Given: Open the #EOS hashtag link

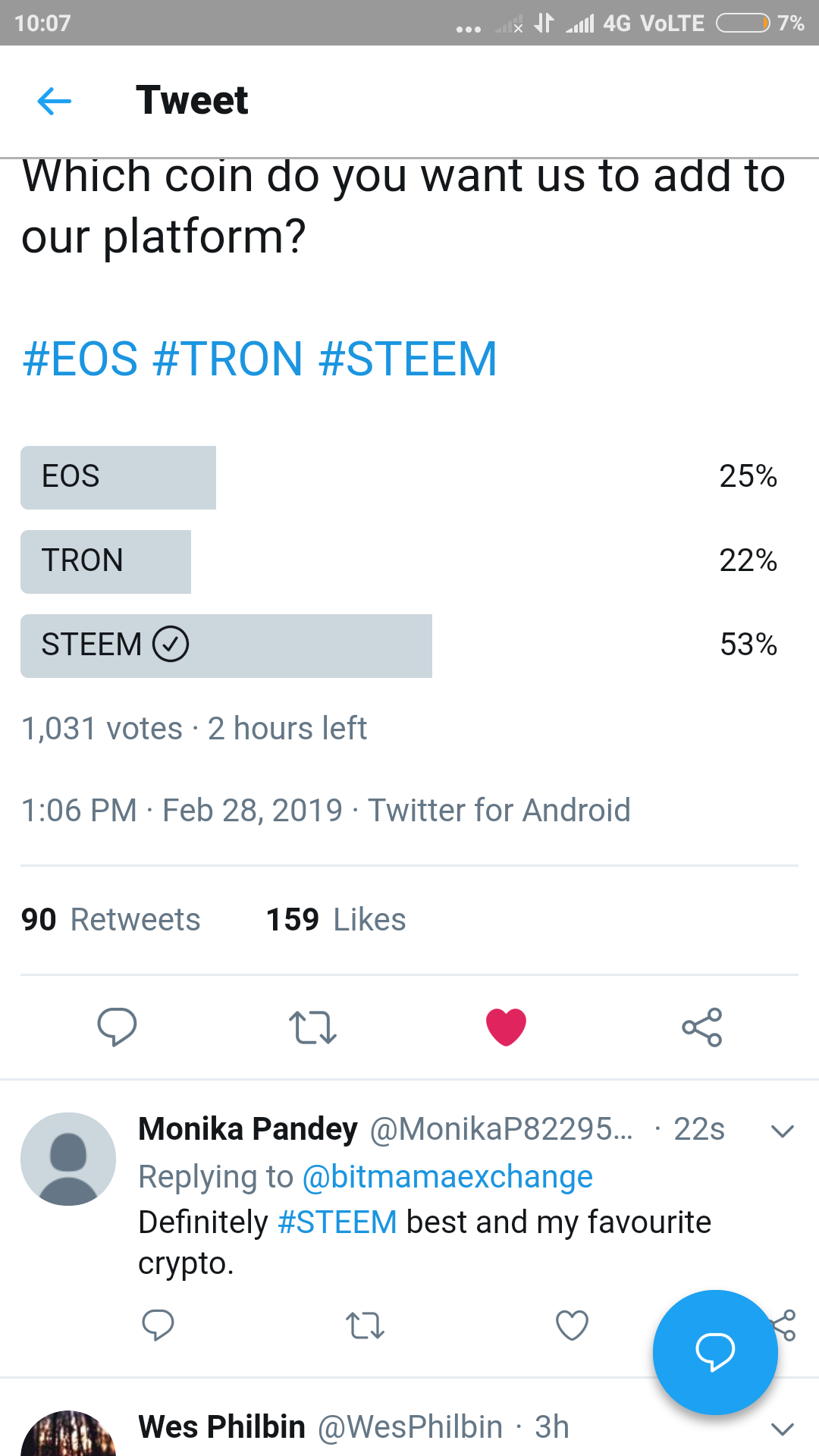Looking at the screenshot, I should [x=80, y=359].
